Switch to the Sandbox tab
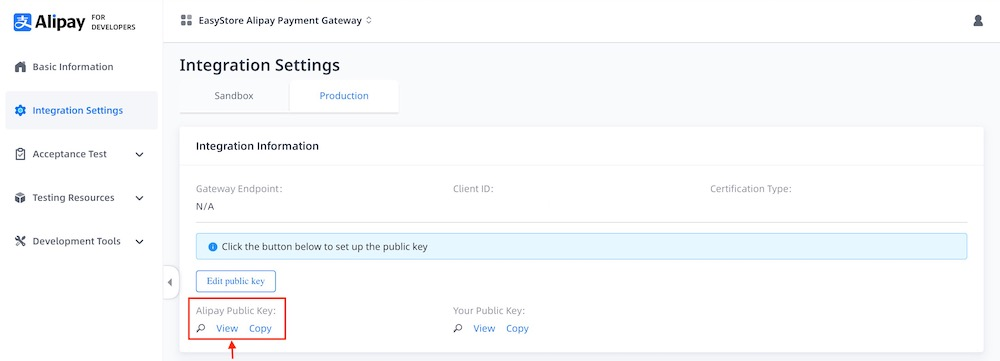This screenshot has width=1000, height=361. click(234, 96)
